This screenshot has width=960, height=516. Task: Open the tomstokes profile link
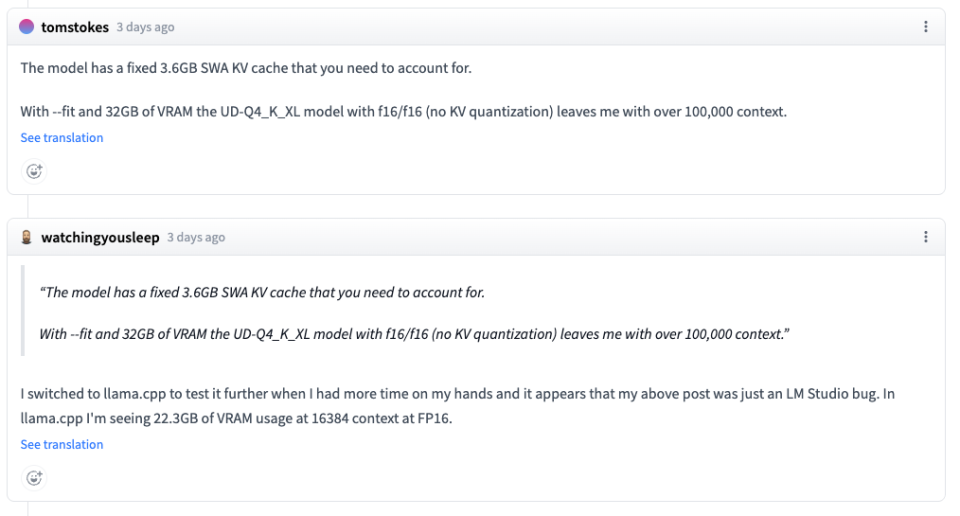(x=75, y=27)
